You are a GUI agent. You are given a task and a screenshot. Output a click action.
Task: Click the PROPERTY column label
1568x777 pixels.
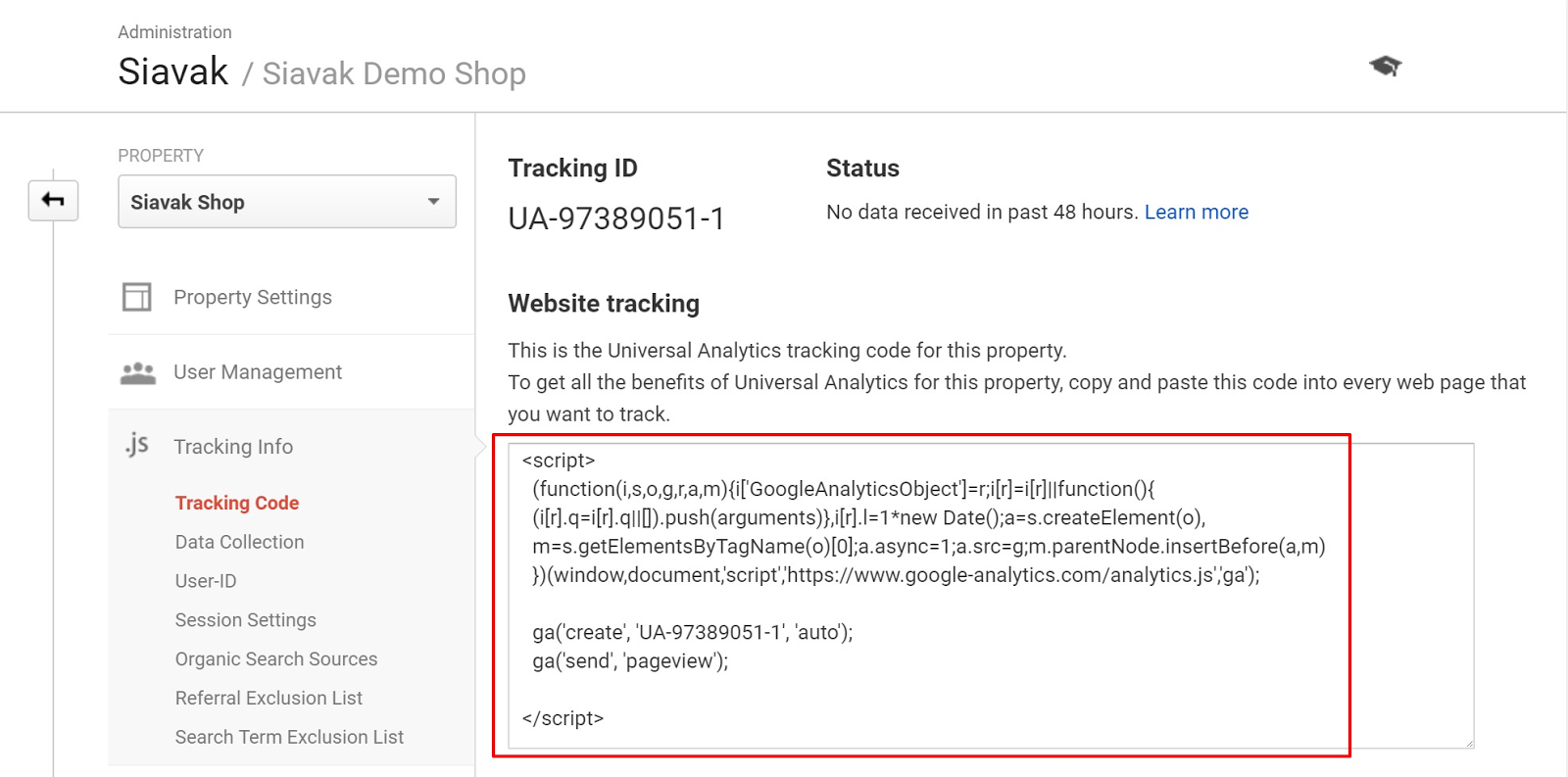click(161, 156)
